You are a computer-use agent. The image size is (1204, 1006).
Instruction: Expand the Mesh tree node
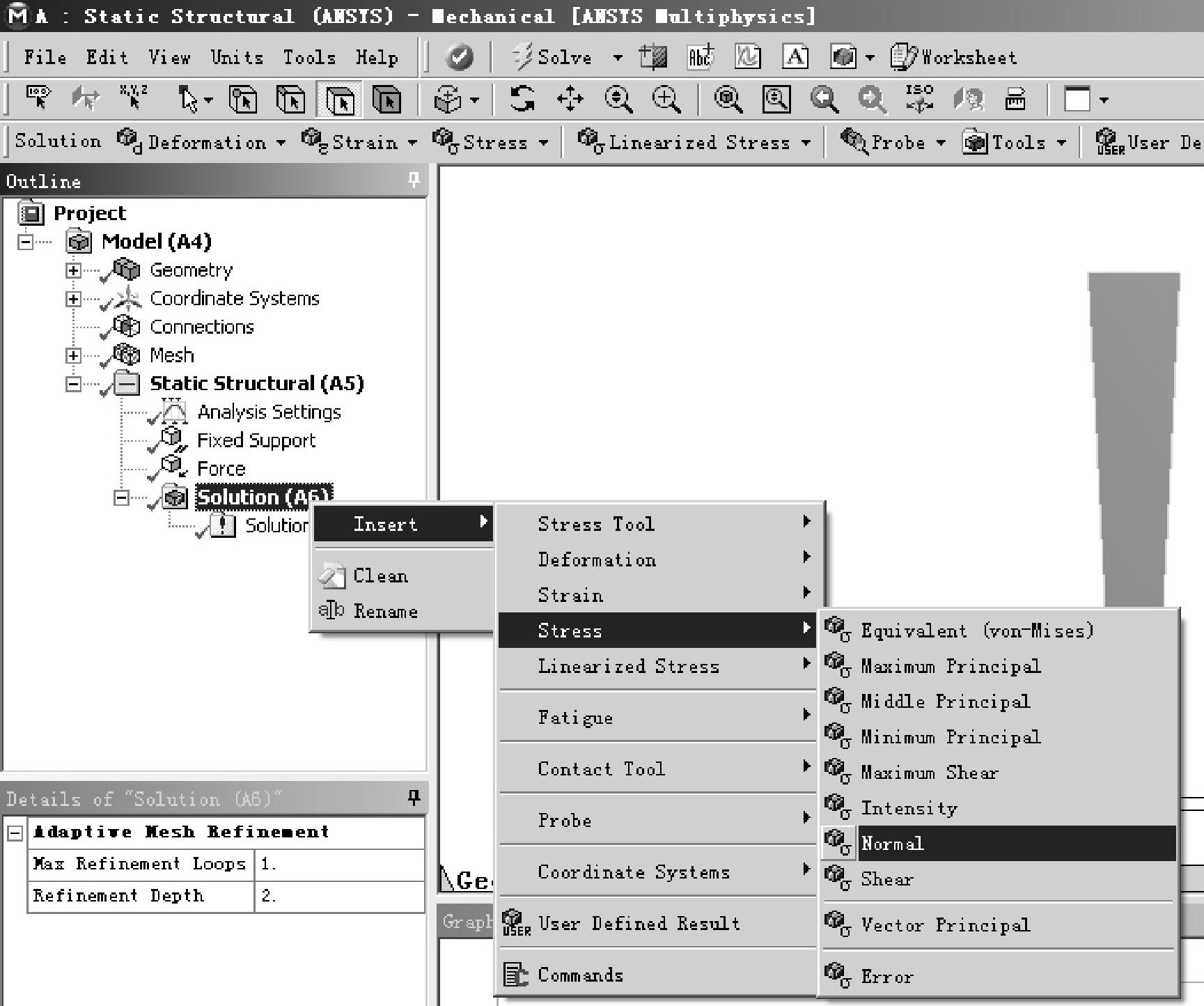tap(73, 355)
